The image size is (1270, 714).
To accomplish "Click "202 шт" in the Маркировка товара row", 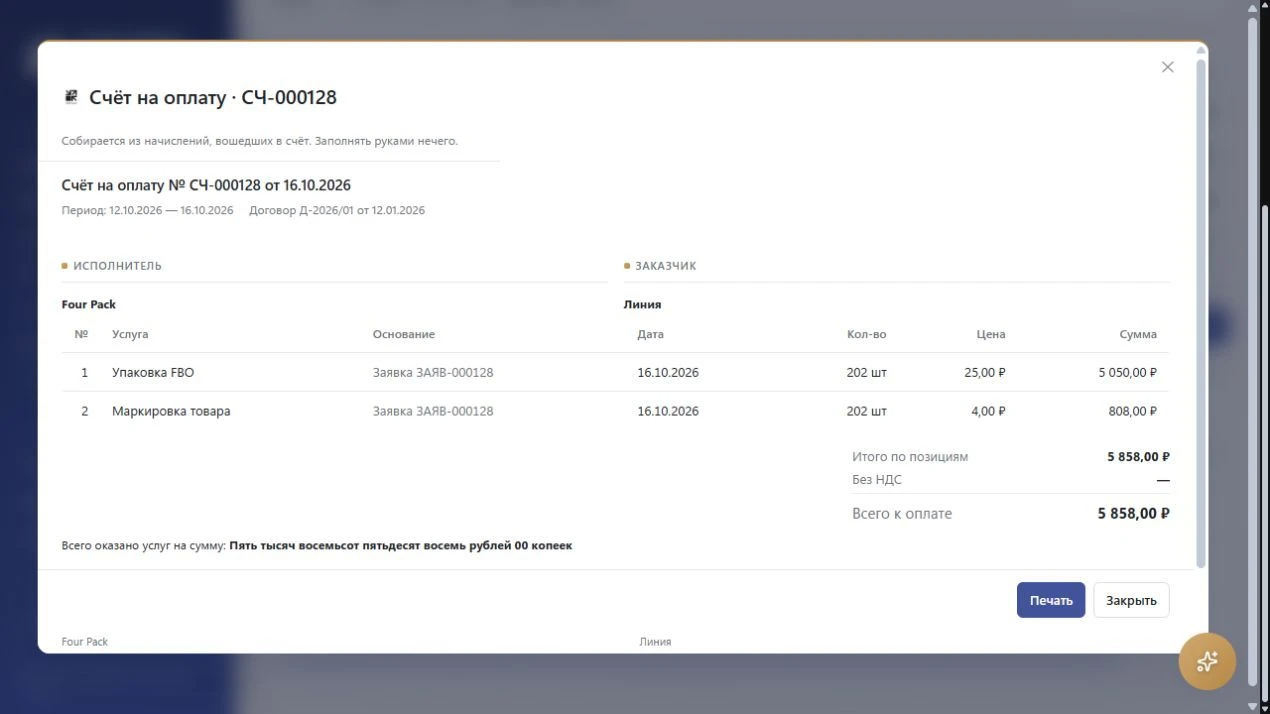I will [x=866, y=411].
